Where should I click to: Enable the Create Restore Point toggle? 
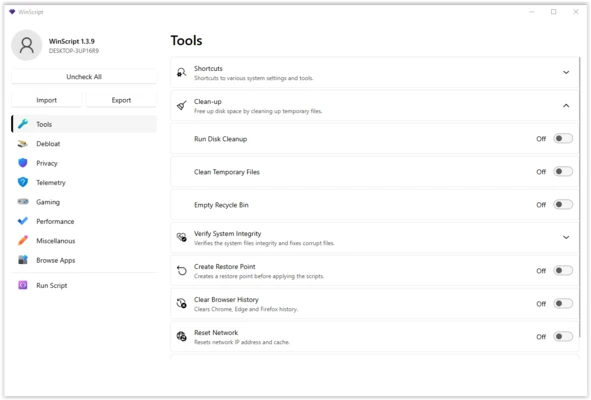click(563, 271)
